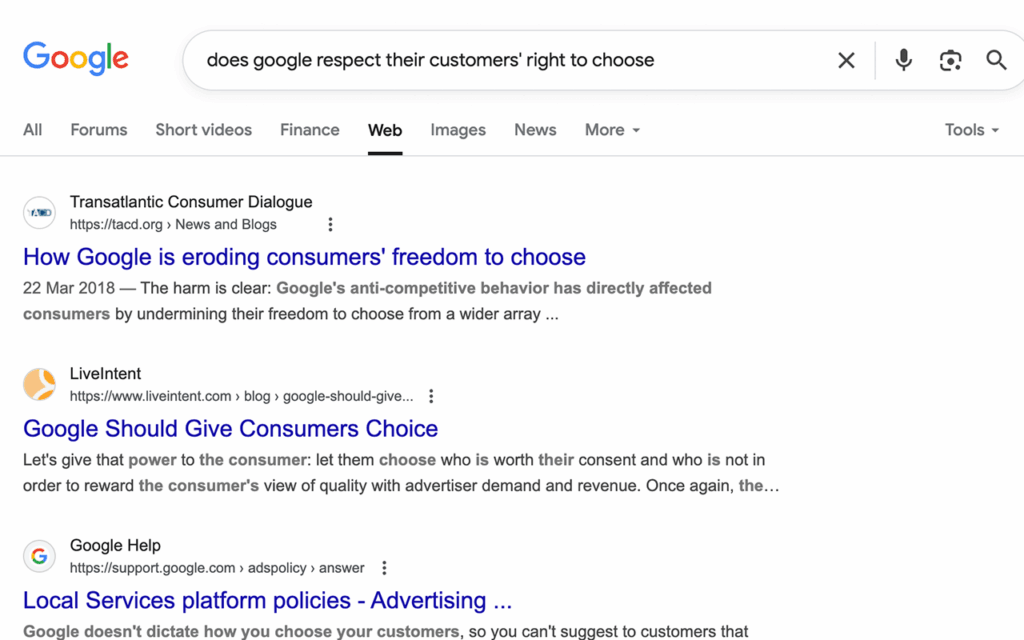Open "Google Should Give Consumers Choice" result
The width and height of the screenshot is (1024, 640).
(230, 429)
